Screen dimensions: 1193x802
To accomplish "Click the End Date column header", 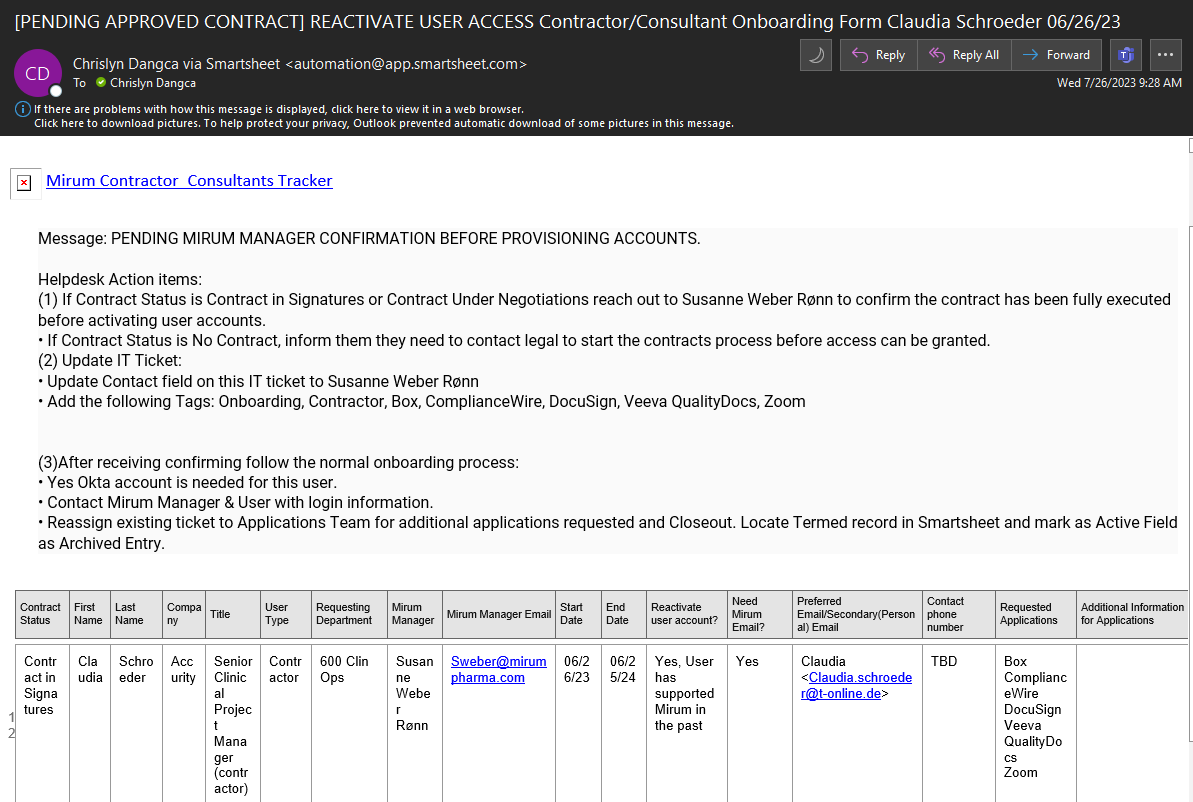I will [623, 614].
